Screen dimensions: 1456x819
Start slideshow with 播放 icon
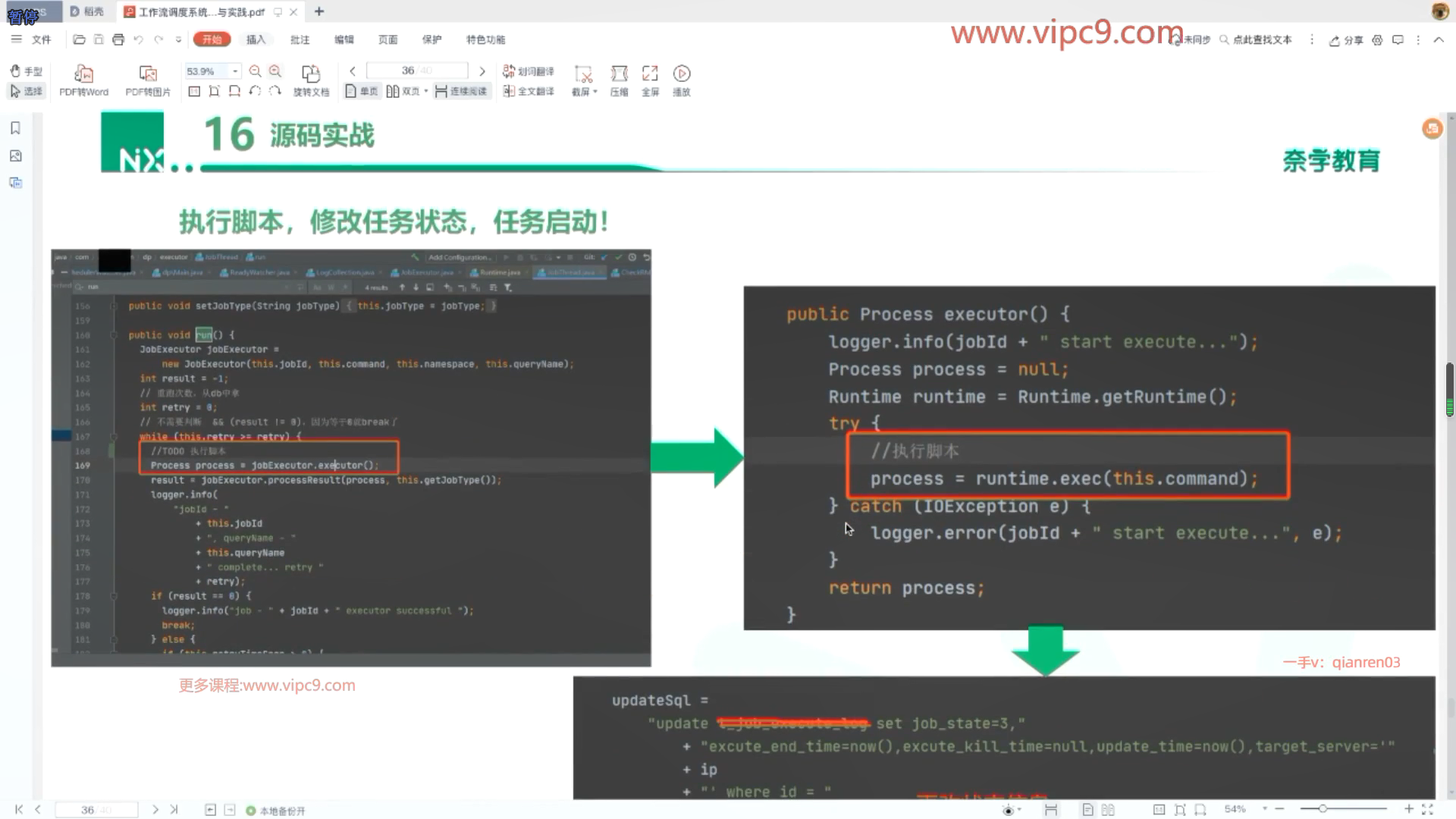[x=681, y=74]
